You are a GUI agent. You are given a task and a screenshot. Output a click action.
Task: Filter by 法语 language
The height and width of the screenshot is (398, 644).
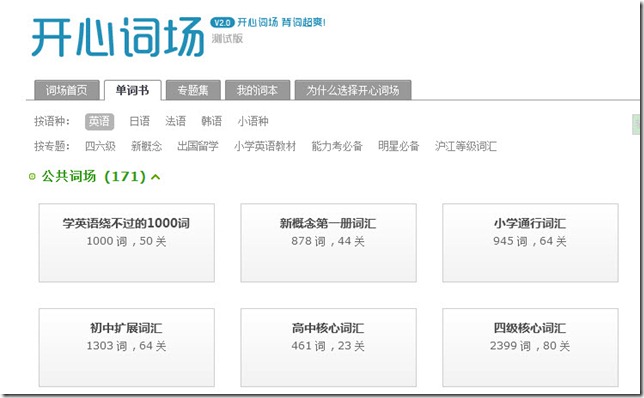pyautogui.click(x=175, y=121)
